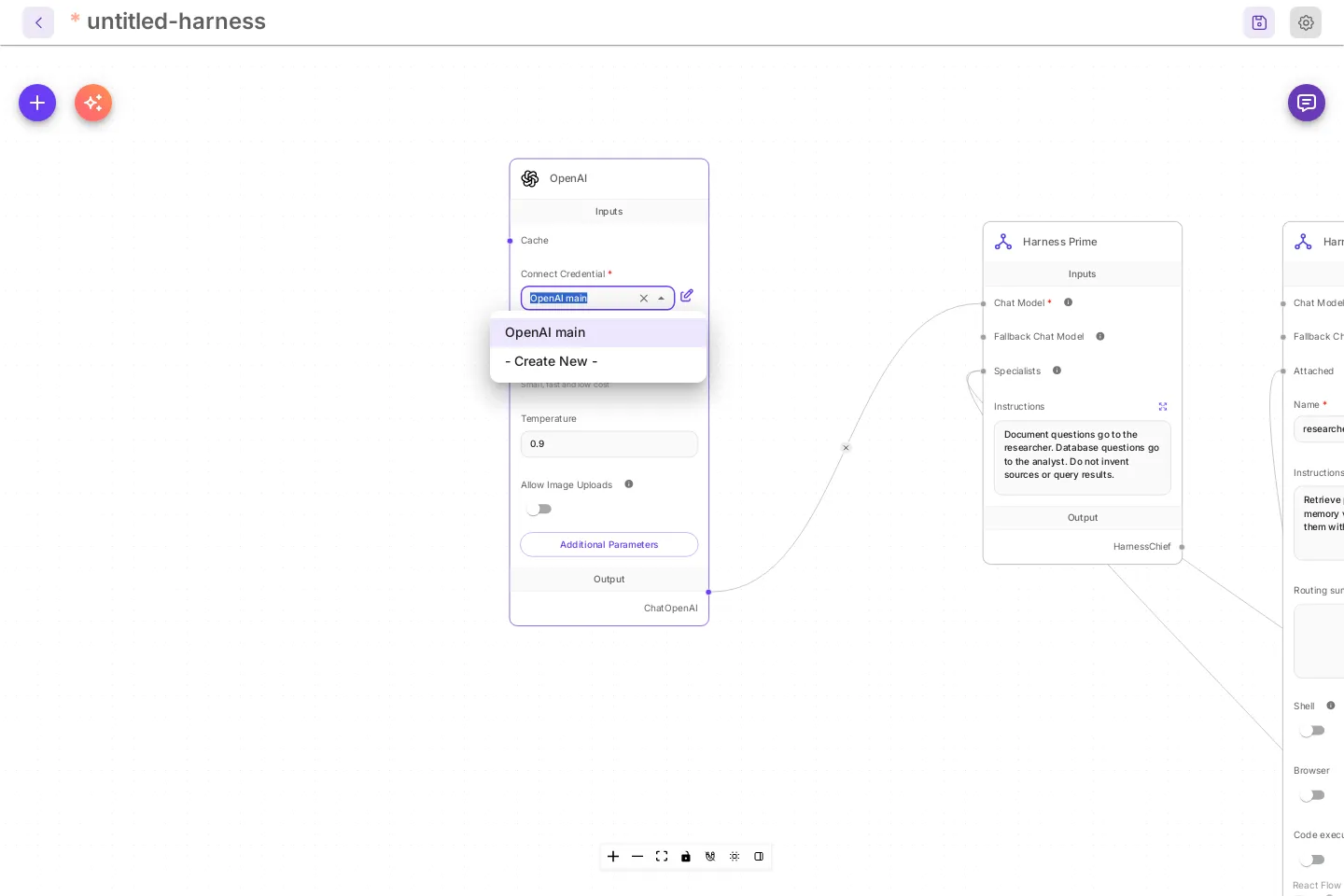Viewport: 1344px width, 896px height.
Task: Delete the edge with the X marker
Action: coord(847,448)
